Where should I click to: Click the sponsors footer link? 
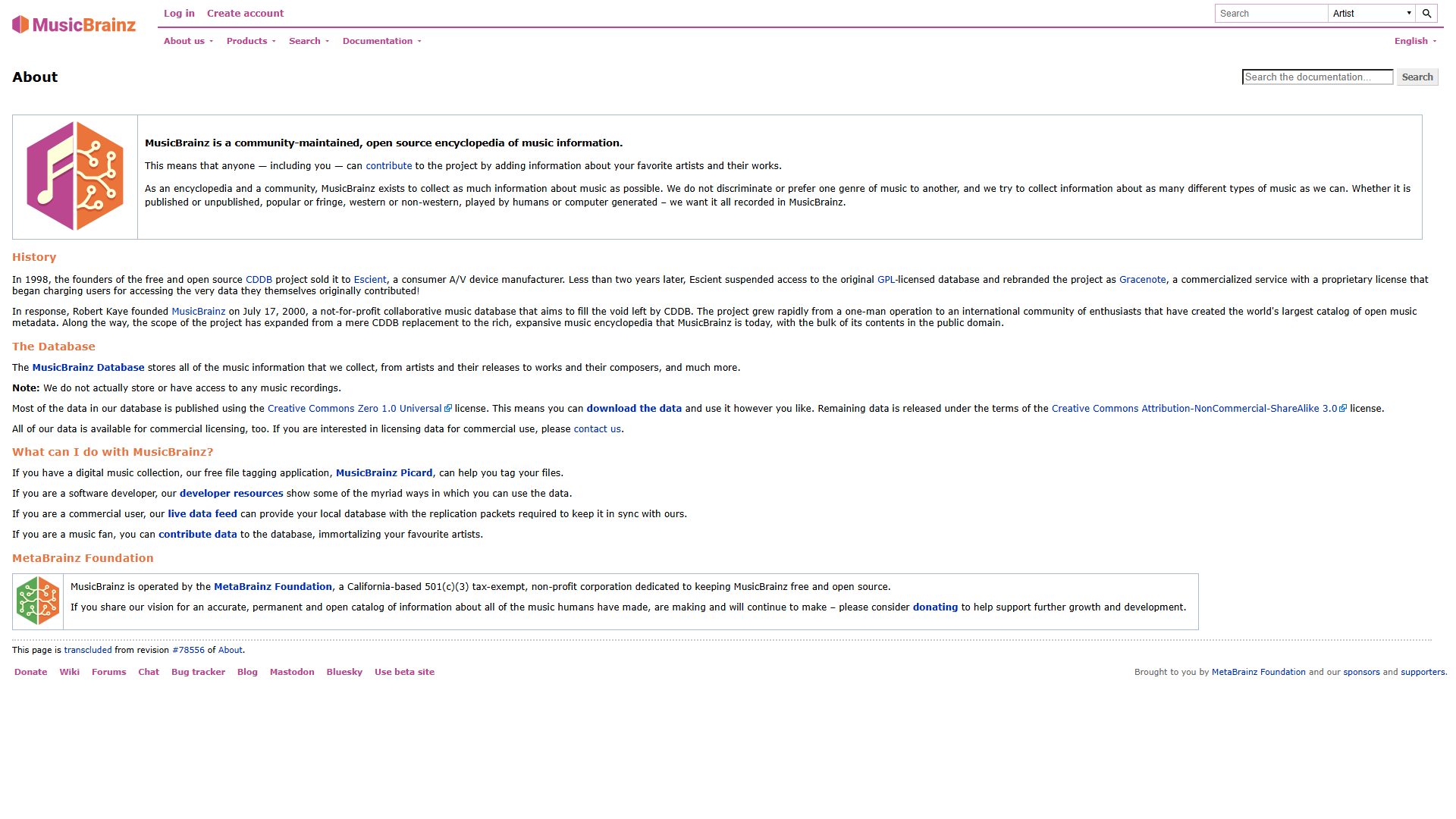1362,673
